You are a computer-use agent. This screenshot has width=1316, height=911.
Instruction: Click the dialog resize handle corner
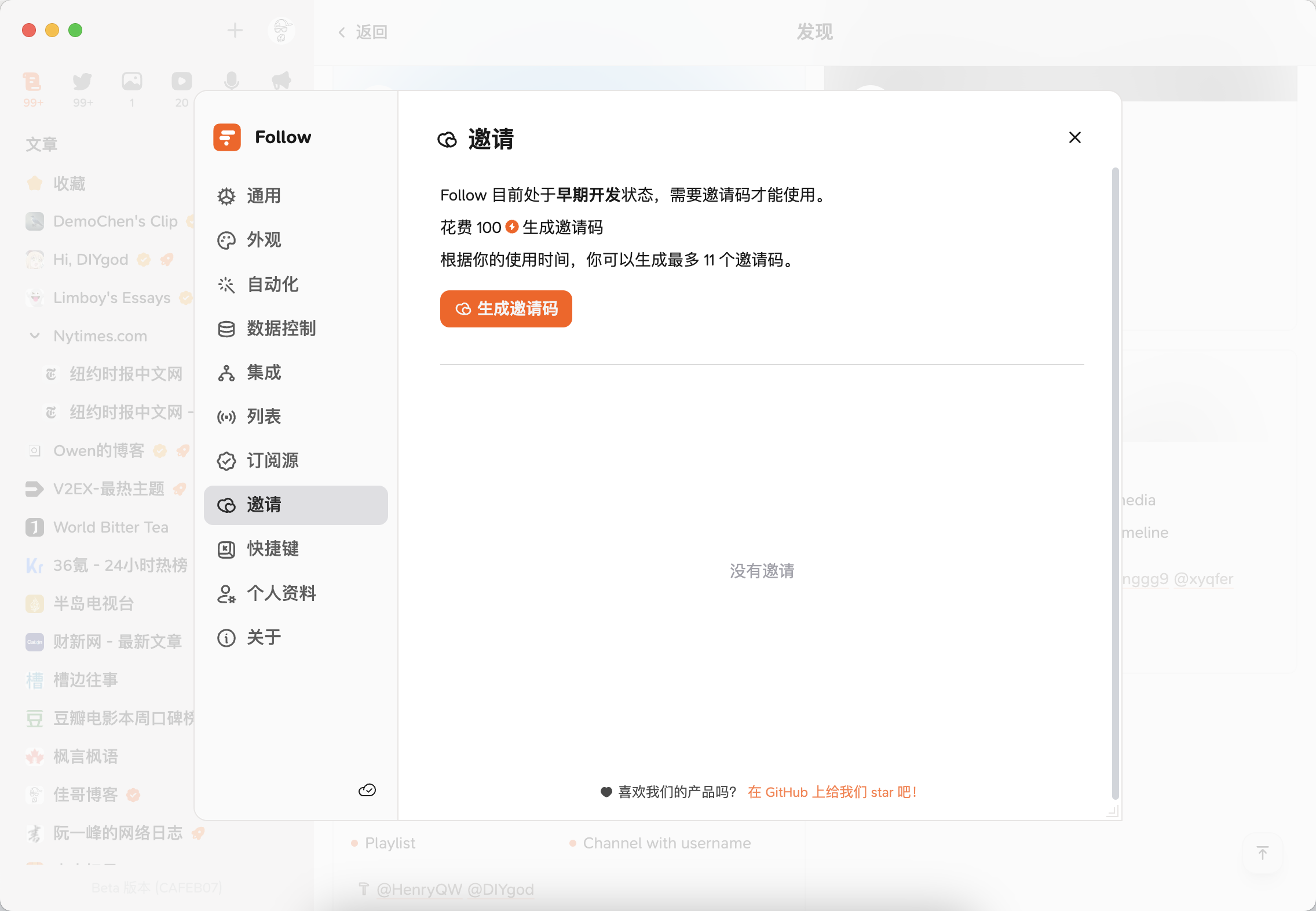coord(1113,811)
